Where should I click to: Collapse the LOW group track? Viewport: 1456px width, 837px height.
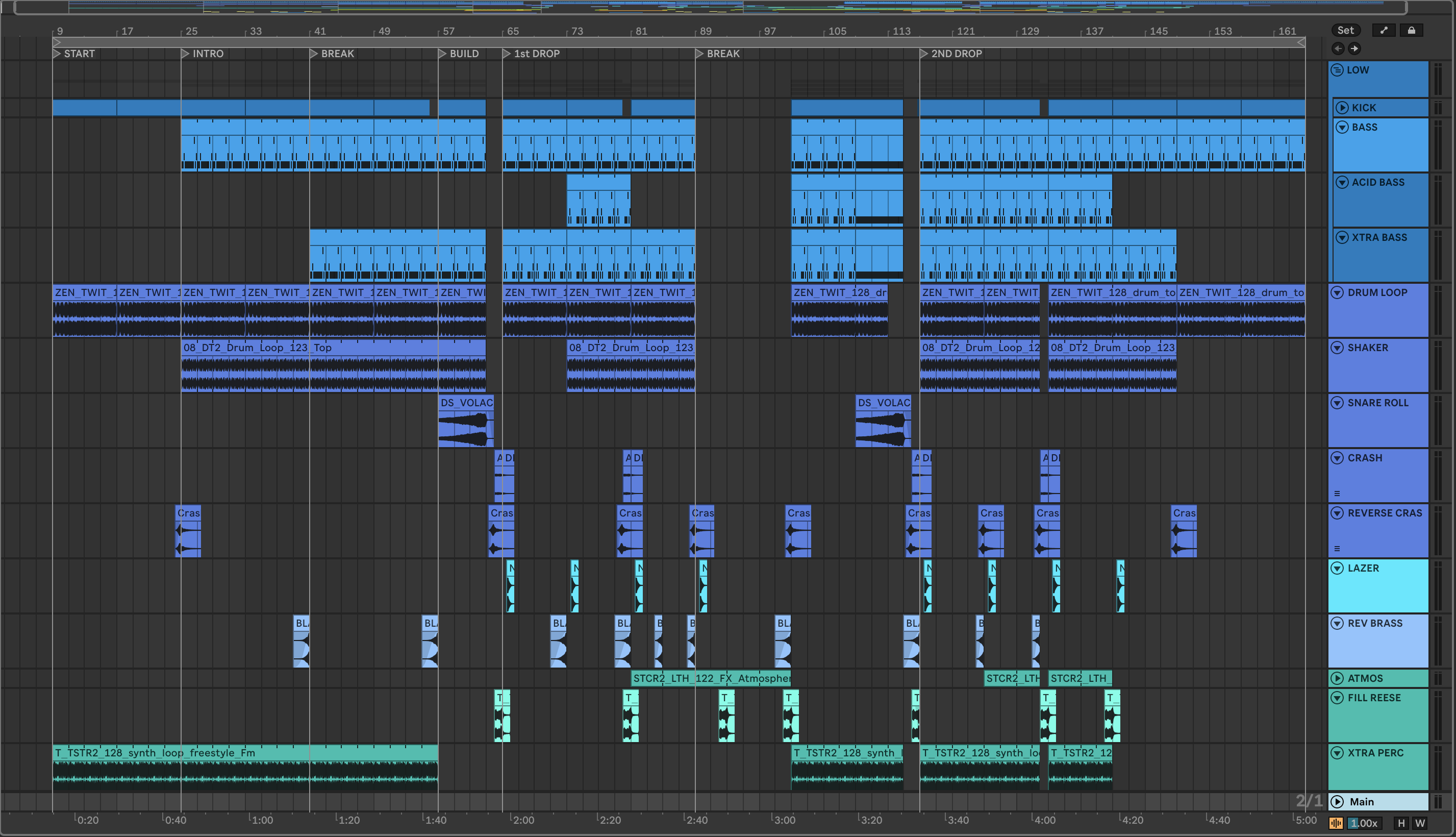1337,70
